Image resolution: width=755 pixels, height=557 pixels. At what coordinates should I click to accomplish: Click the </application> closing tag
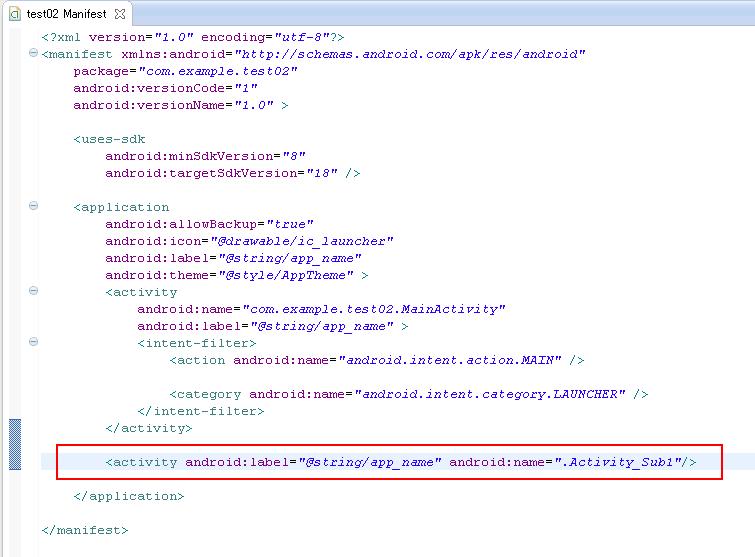129,496
